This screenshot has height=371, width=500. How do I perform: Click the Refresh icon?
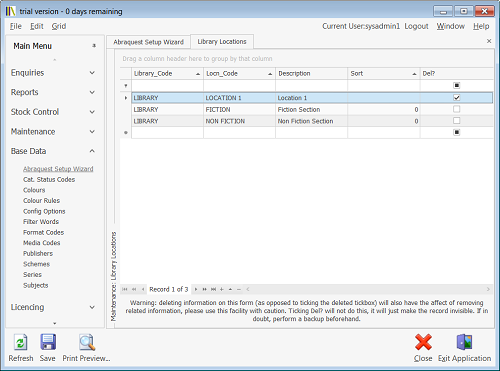[x=21, y=343]
